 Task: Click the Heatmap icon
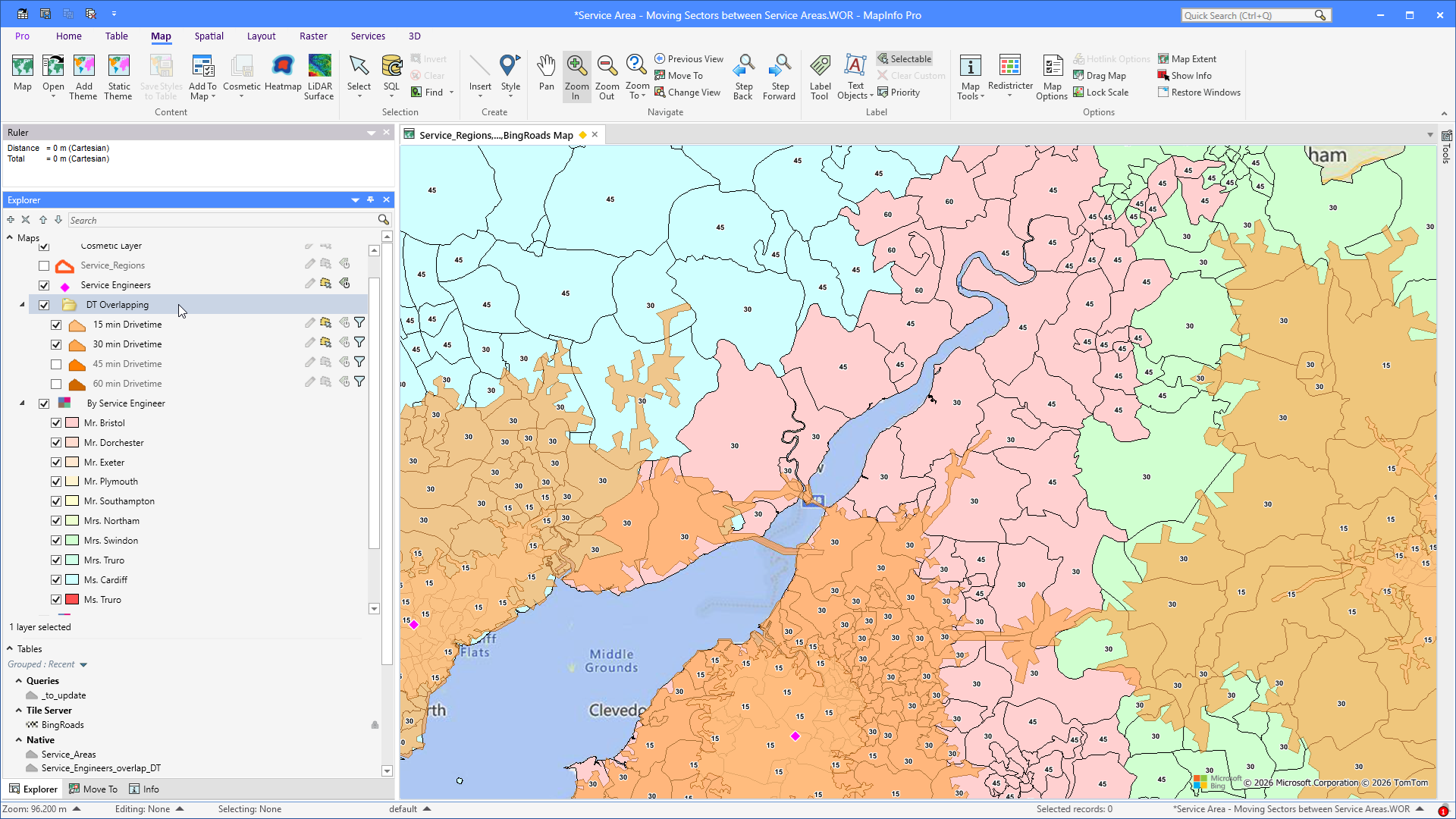283,74
